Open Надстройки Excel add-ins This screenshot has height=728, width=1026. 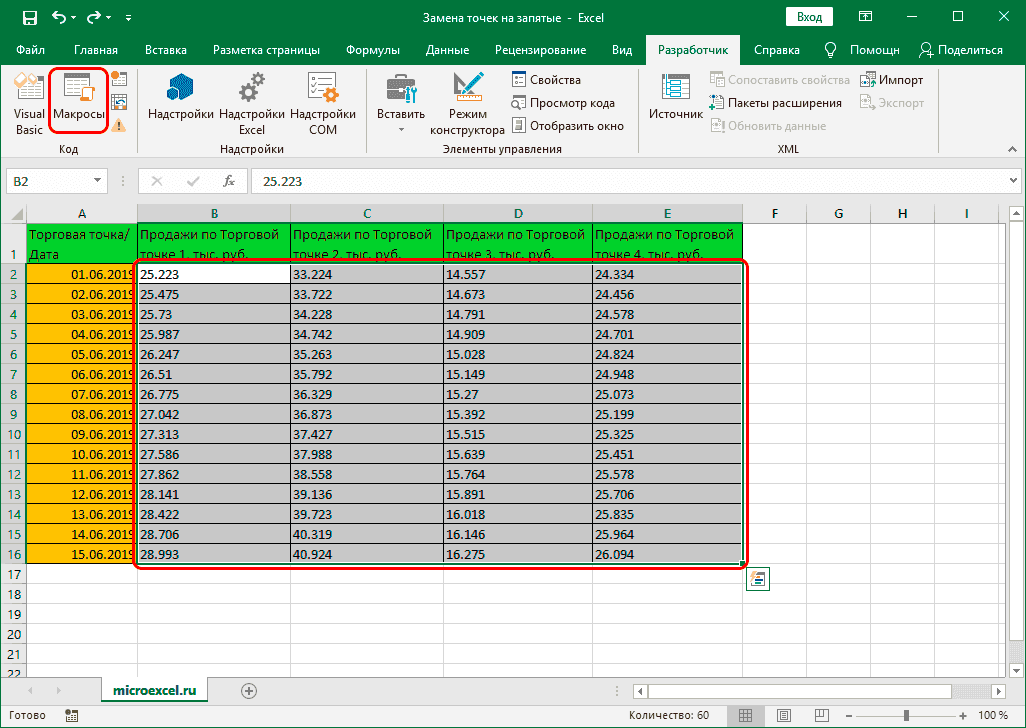[x=251, y=105]
